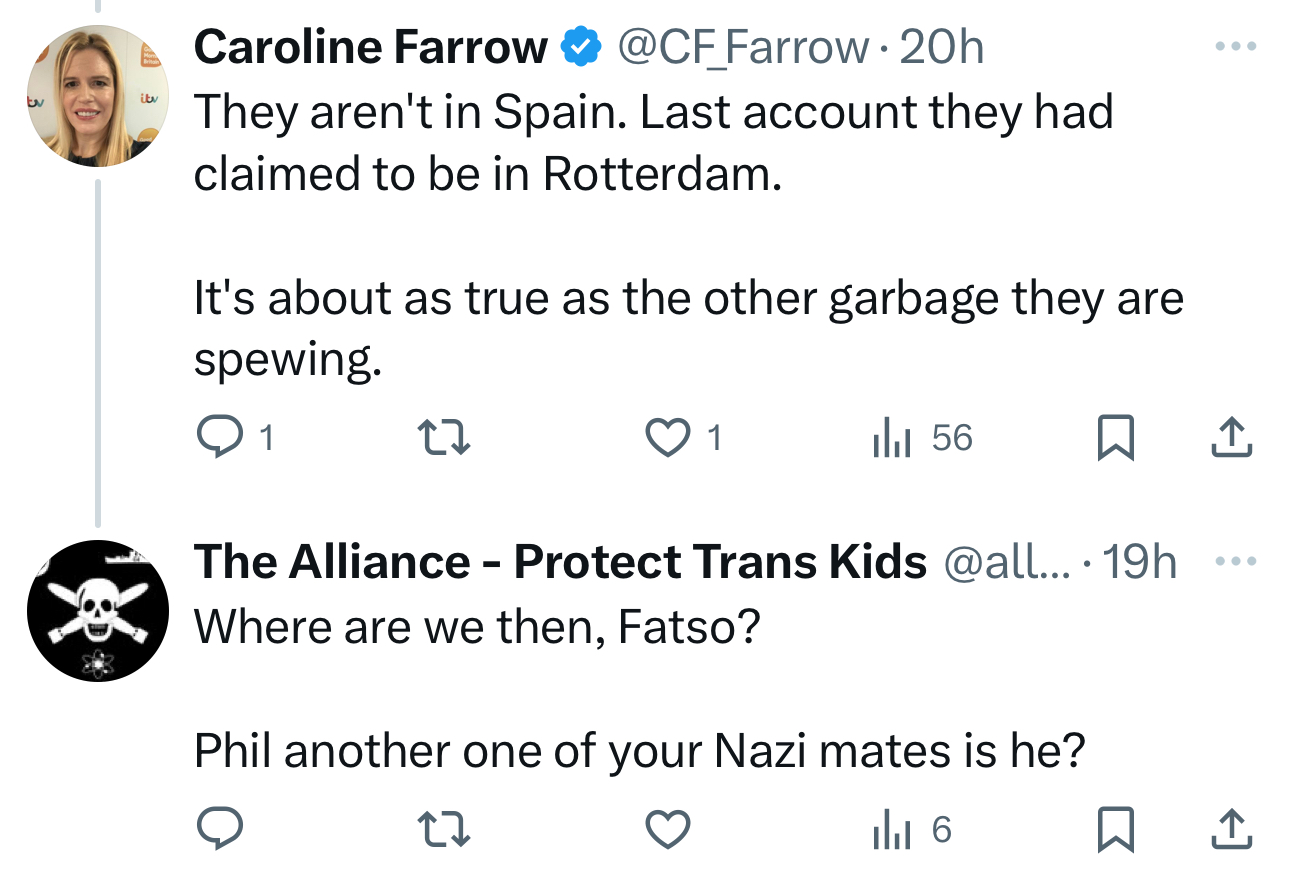The image size is (1290, 888).
Task: Open Caroline Farrow's profile picture
Action: [x=96, y=96]
